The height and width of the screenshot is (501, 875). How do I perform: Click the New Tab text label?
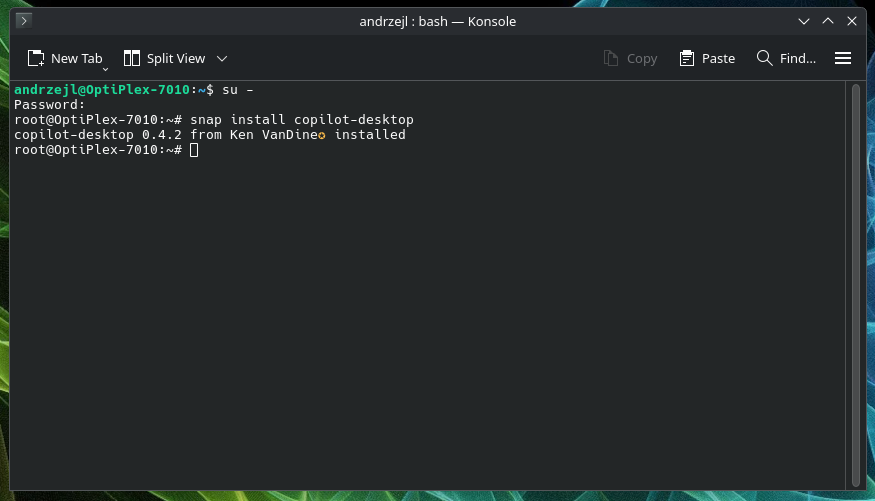pos(76,59)
